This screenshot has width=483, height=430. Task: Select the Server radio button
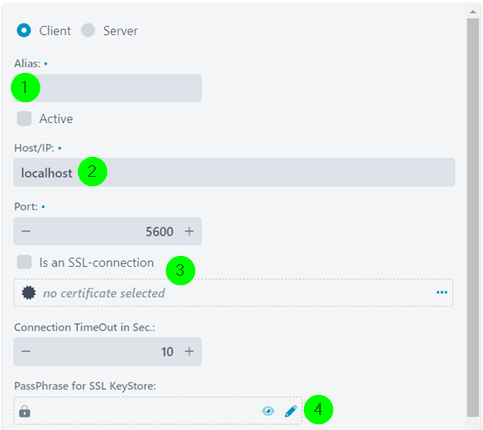pos(88,30)
